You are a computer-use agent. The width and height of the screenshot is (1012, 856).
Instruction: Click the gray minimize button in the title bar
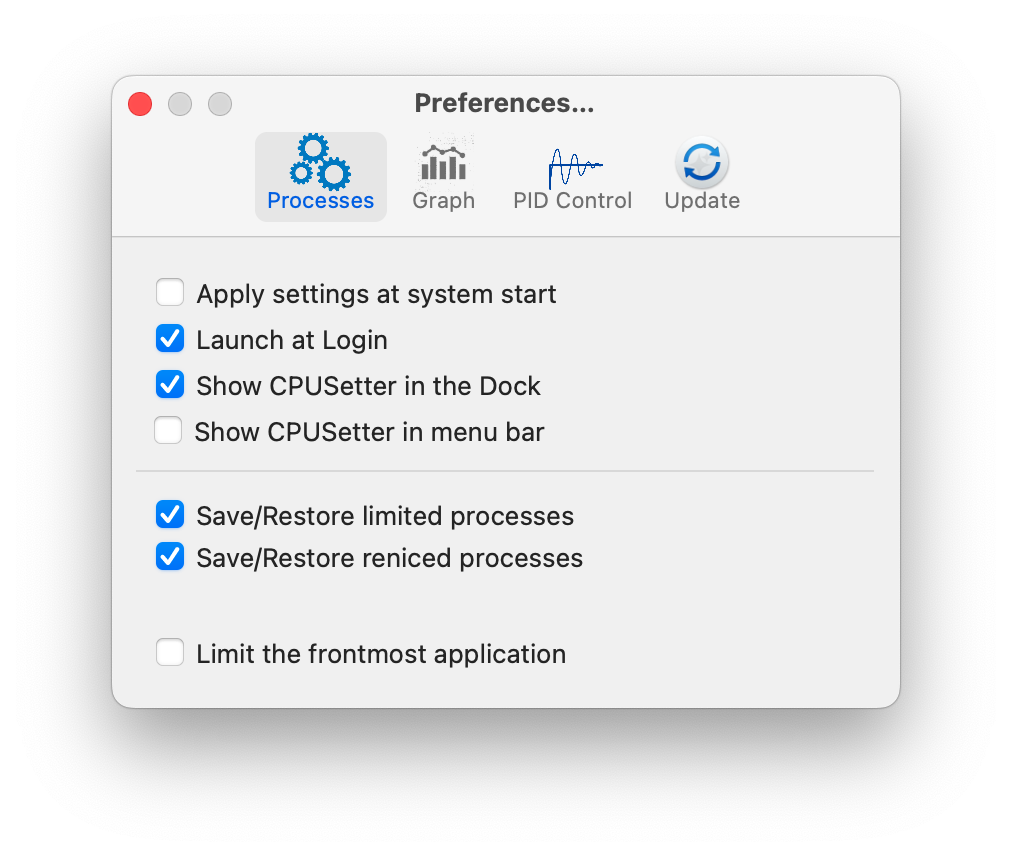[180, 104]
